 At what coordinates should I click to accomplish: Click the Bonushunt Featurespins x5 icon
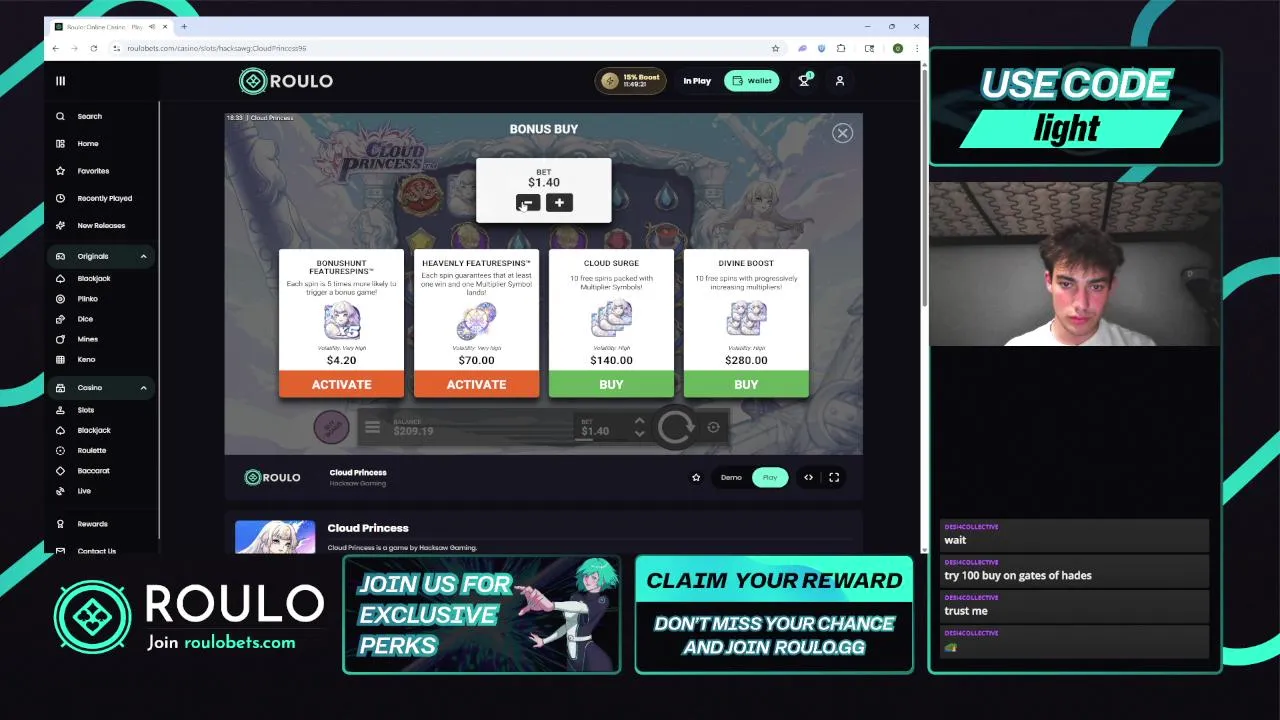tap(341, 321)
